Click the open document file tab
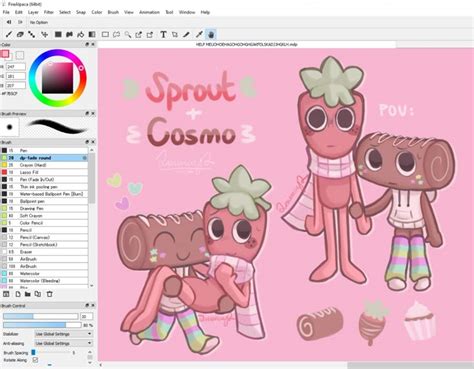Viewport: 474px width, 369px height. pyautogui.click(x=247, y=44)
